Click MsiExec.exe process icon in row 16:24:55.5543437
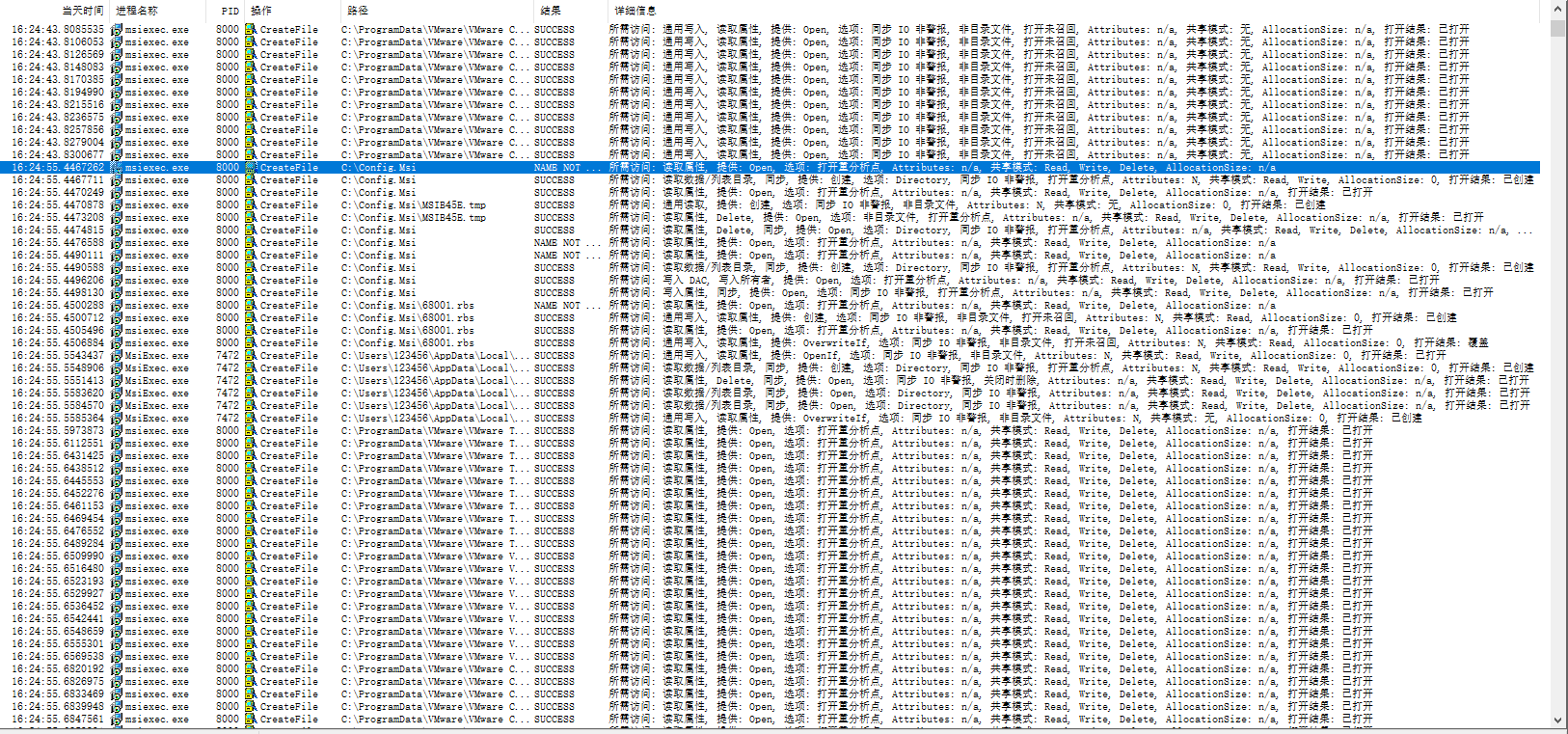The height and width of the screenshot is (734, 1568). pos(117,355)
